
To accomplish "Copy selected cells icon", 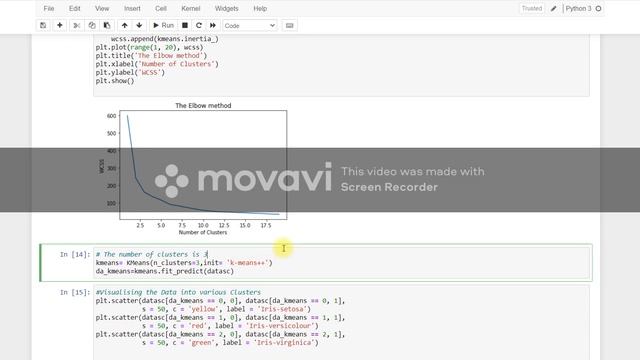I will point(92,25).
